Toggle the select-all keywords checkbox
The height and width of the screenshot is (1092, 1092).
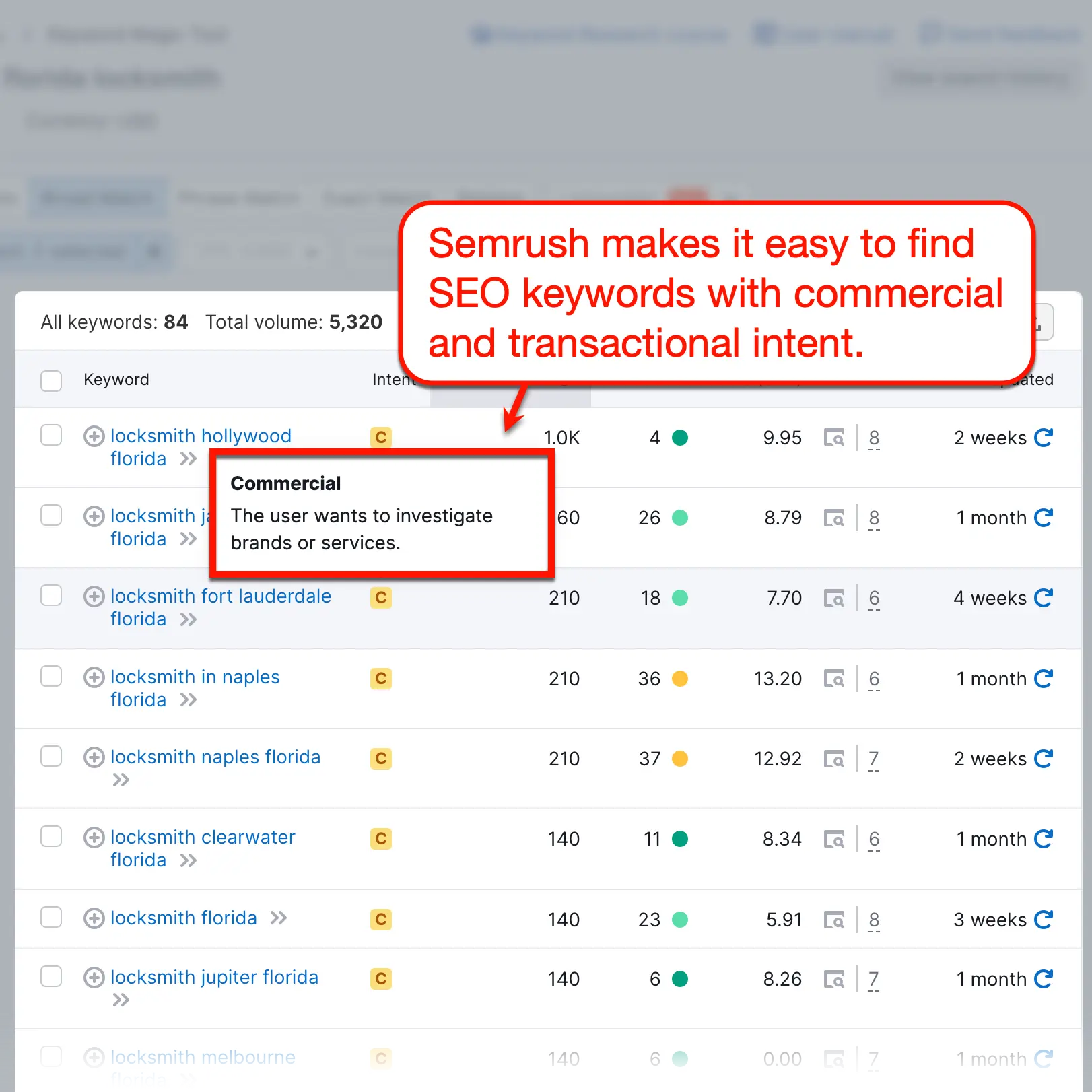coord(51,381)
